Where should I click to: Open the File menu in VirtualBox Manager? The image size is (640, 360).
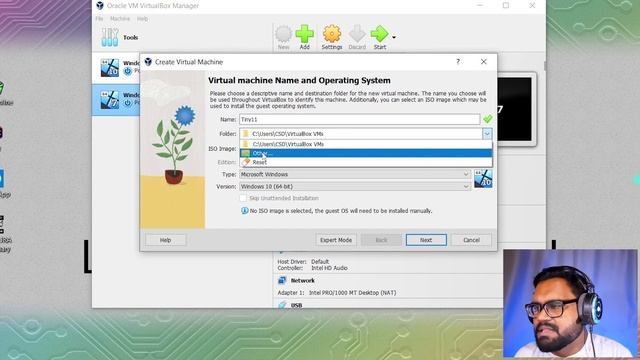99,19
